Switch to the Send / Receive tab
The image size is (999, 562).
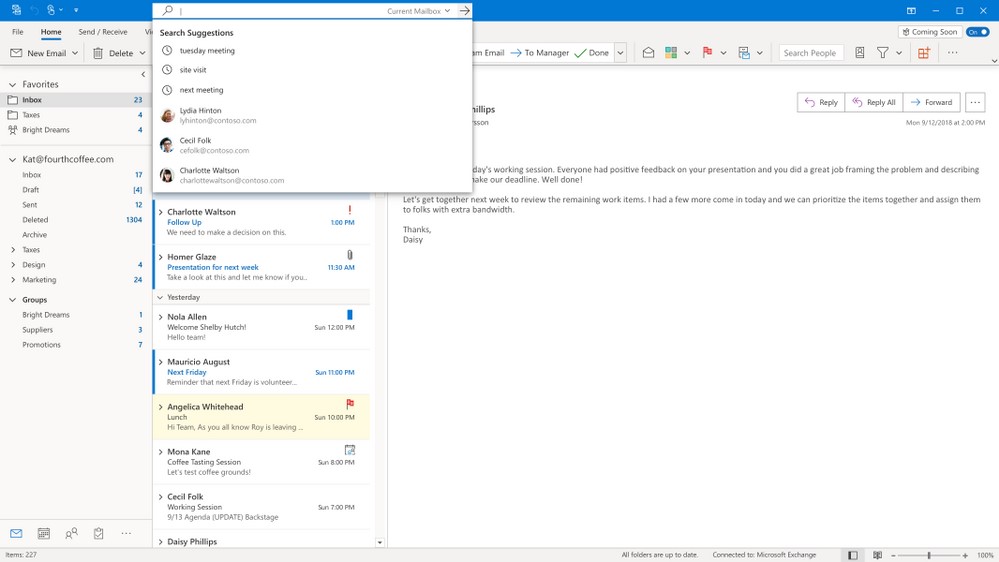(103, 32)
